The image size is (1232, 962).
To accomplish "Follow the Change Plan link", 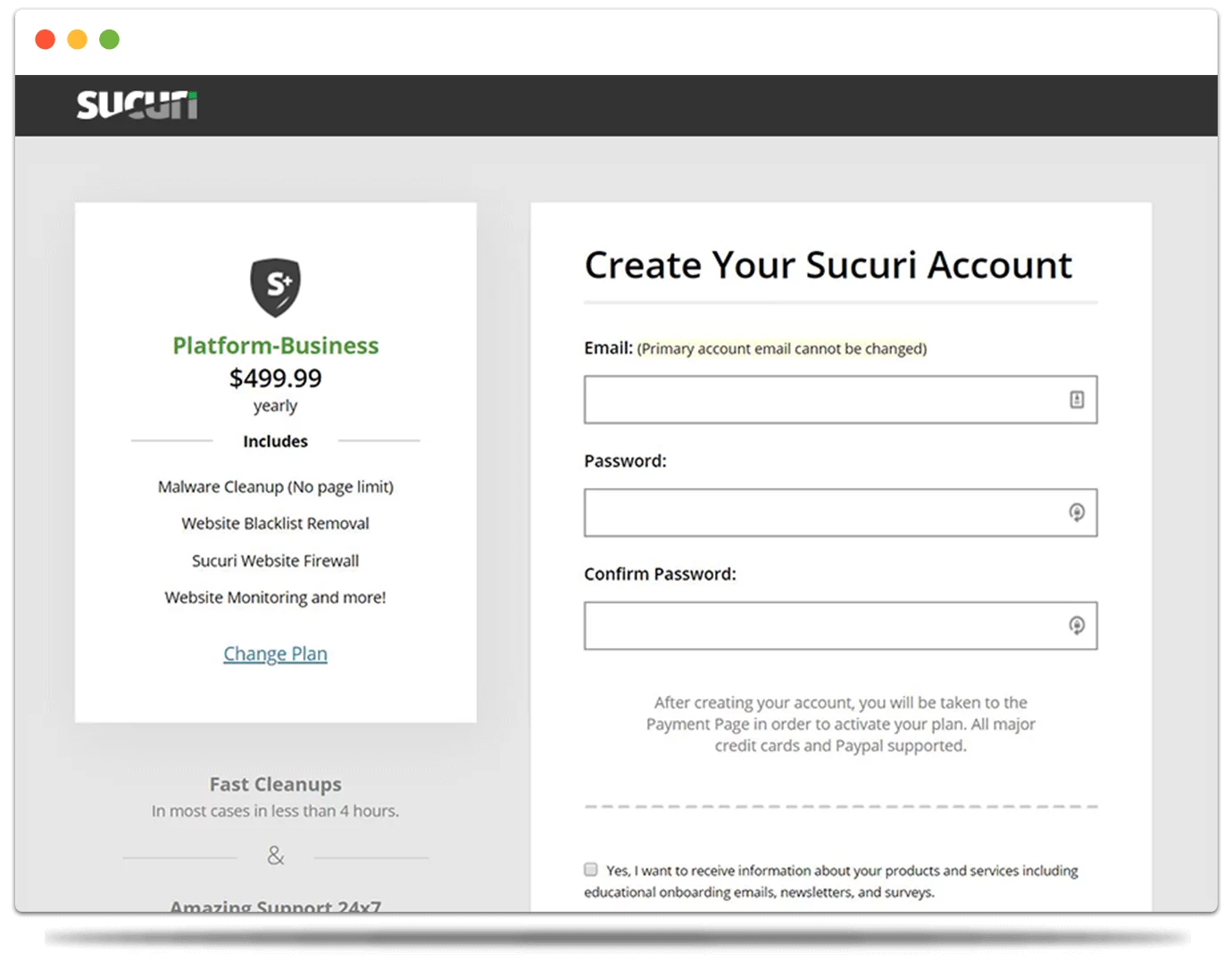I will pyautogui.click(x=275, y=654).
